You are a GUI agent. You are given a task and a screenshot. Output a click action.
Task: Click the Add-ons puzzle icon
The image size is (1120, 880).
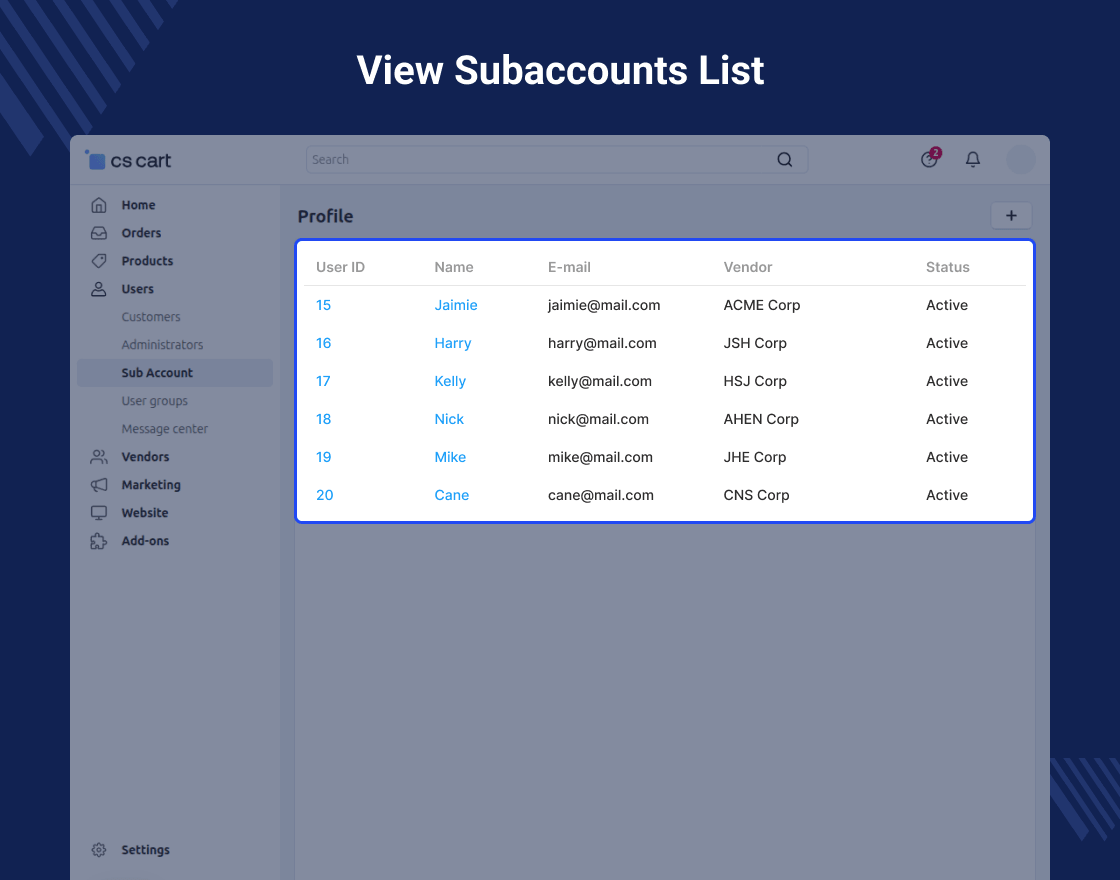point(99,541)
